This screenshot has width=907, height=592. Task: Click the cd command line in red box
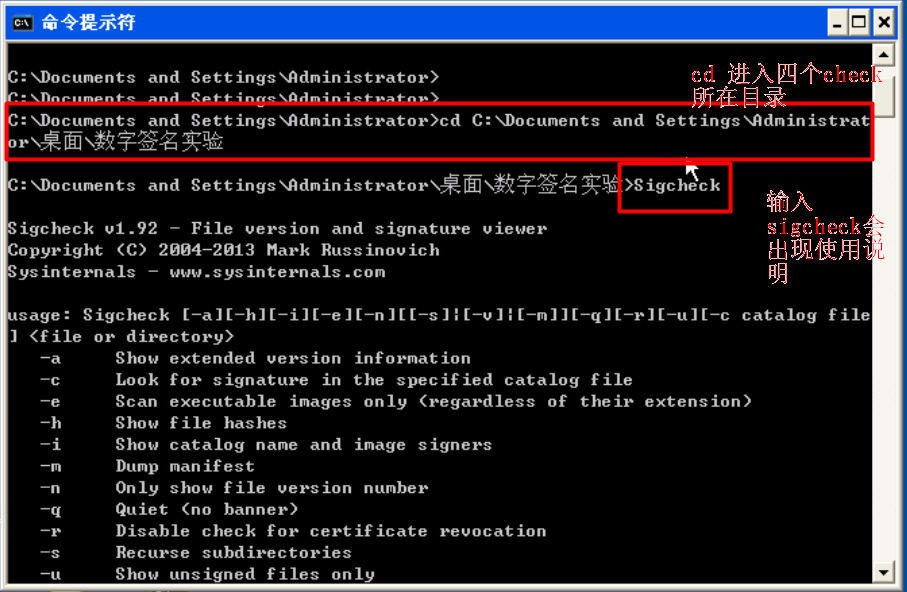coord(439,131)
